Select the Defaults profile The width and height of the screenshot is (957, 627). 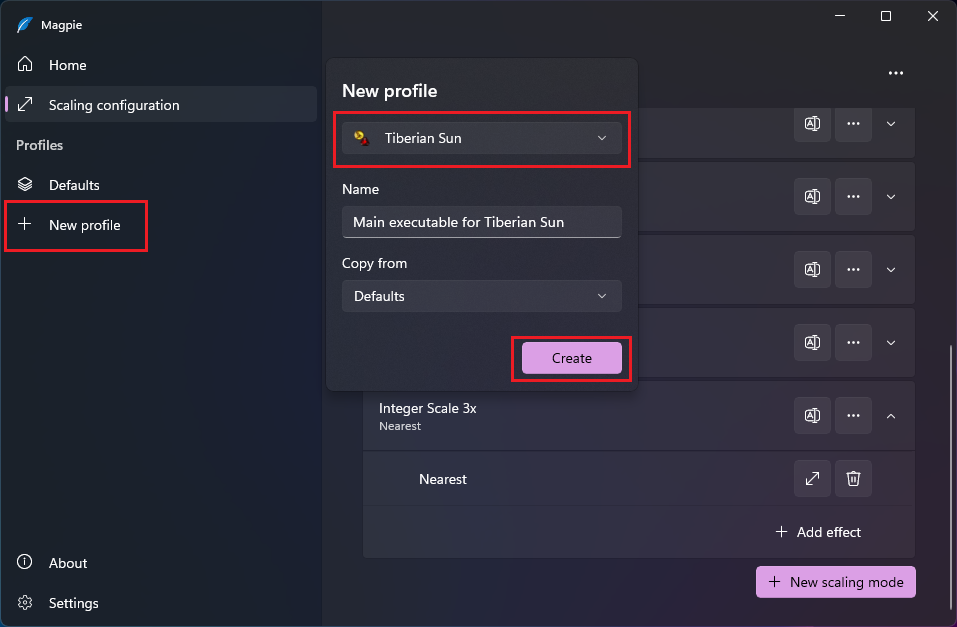(x=74, y=185)
